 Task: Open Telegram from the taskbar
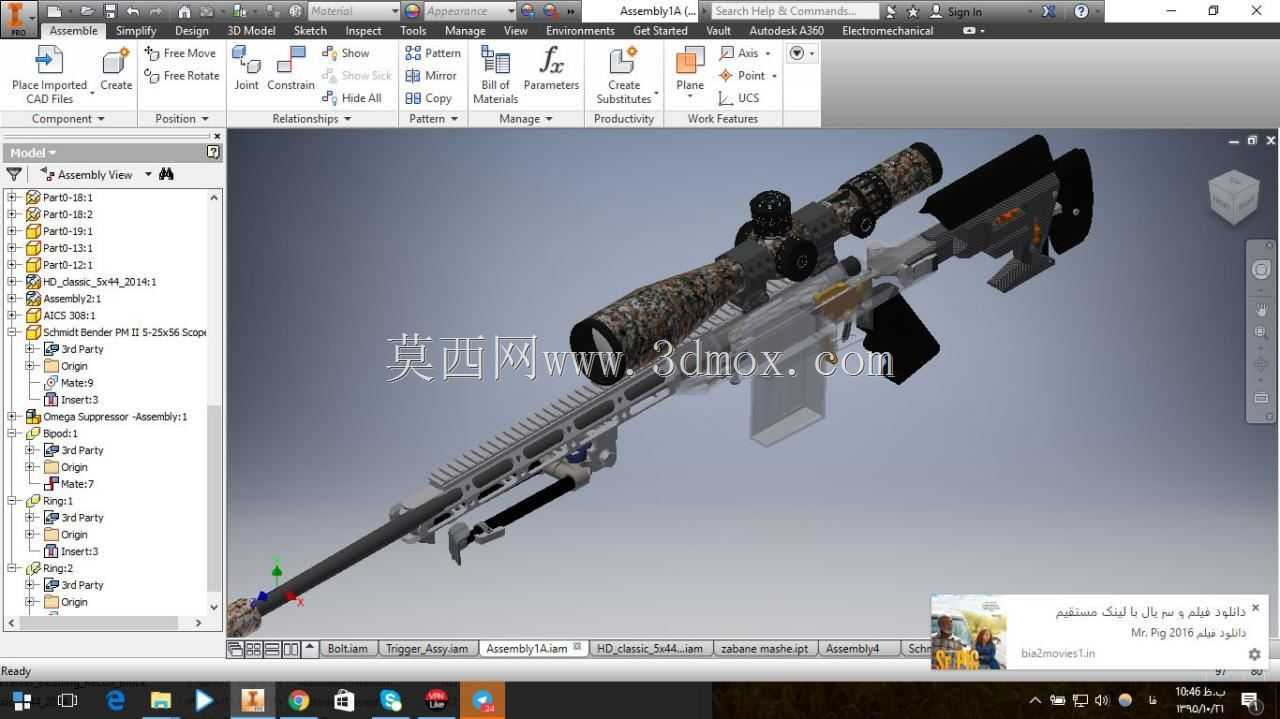tap(483, 700)
